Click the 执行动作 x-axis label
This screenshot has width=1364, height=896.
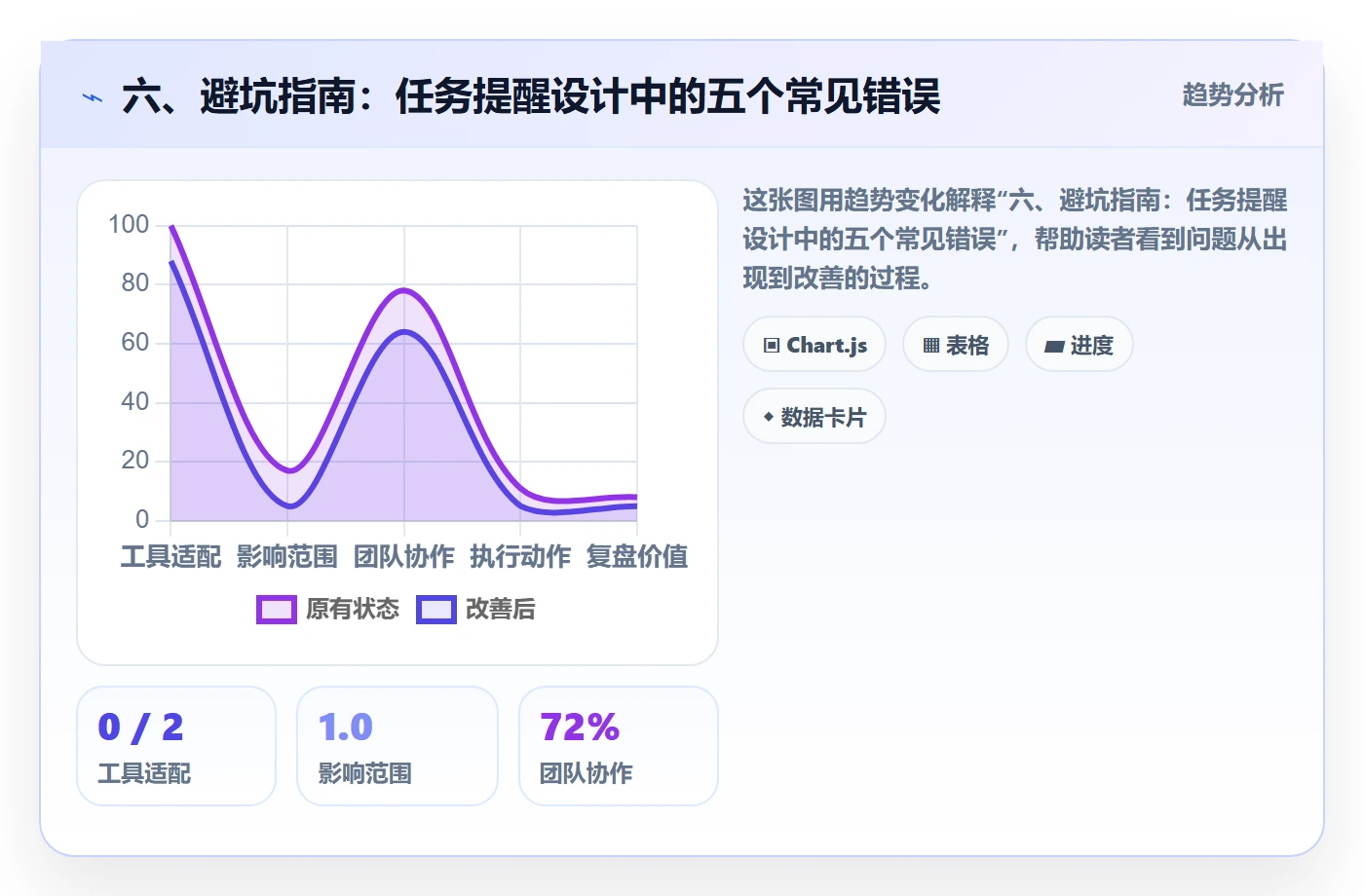[x=520, y=556]
